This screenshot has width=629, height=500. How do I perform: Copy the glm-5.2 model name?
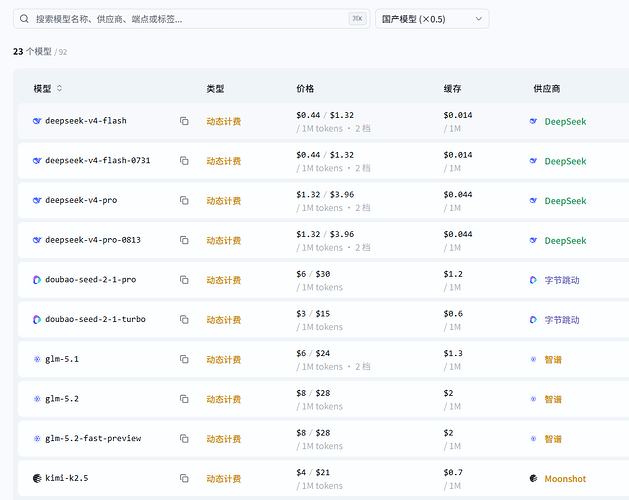184,399
